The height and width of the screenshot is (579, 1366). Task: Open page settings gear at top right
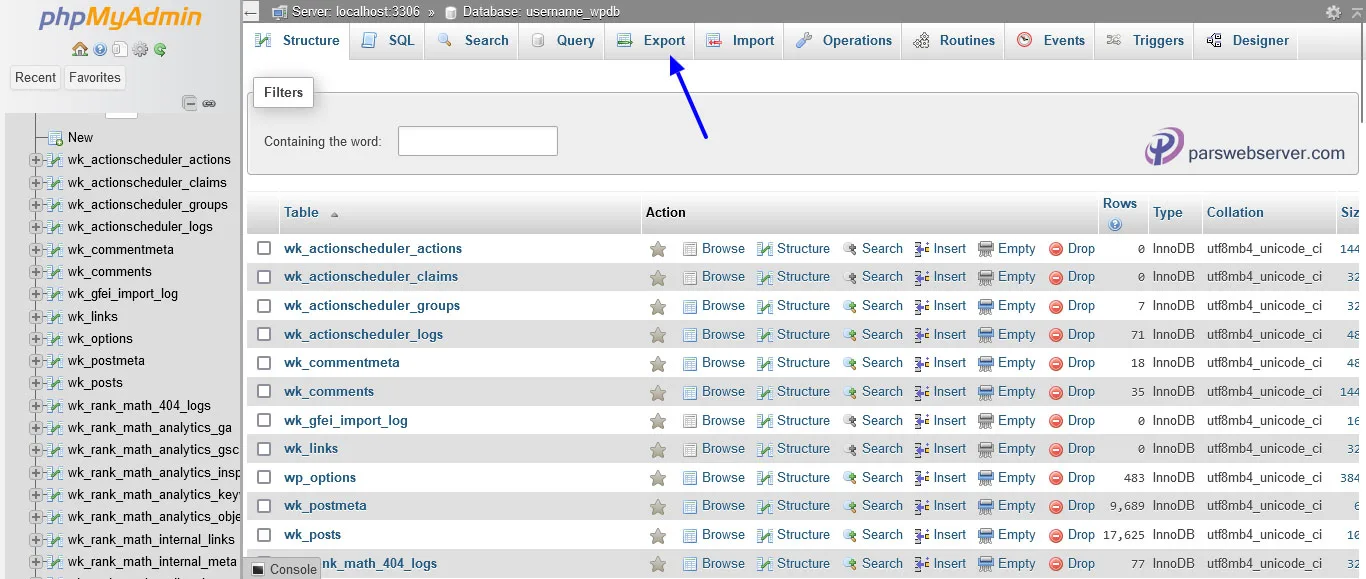point(1333,12)
